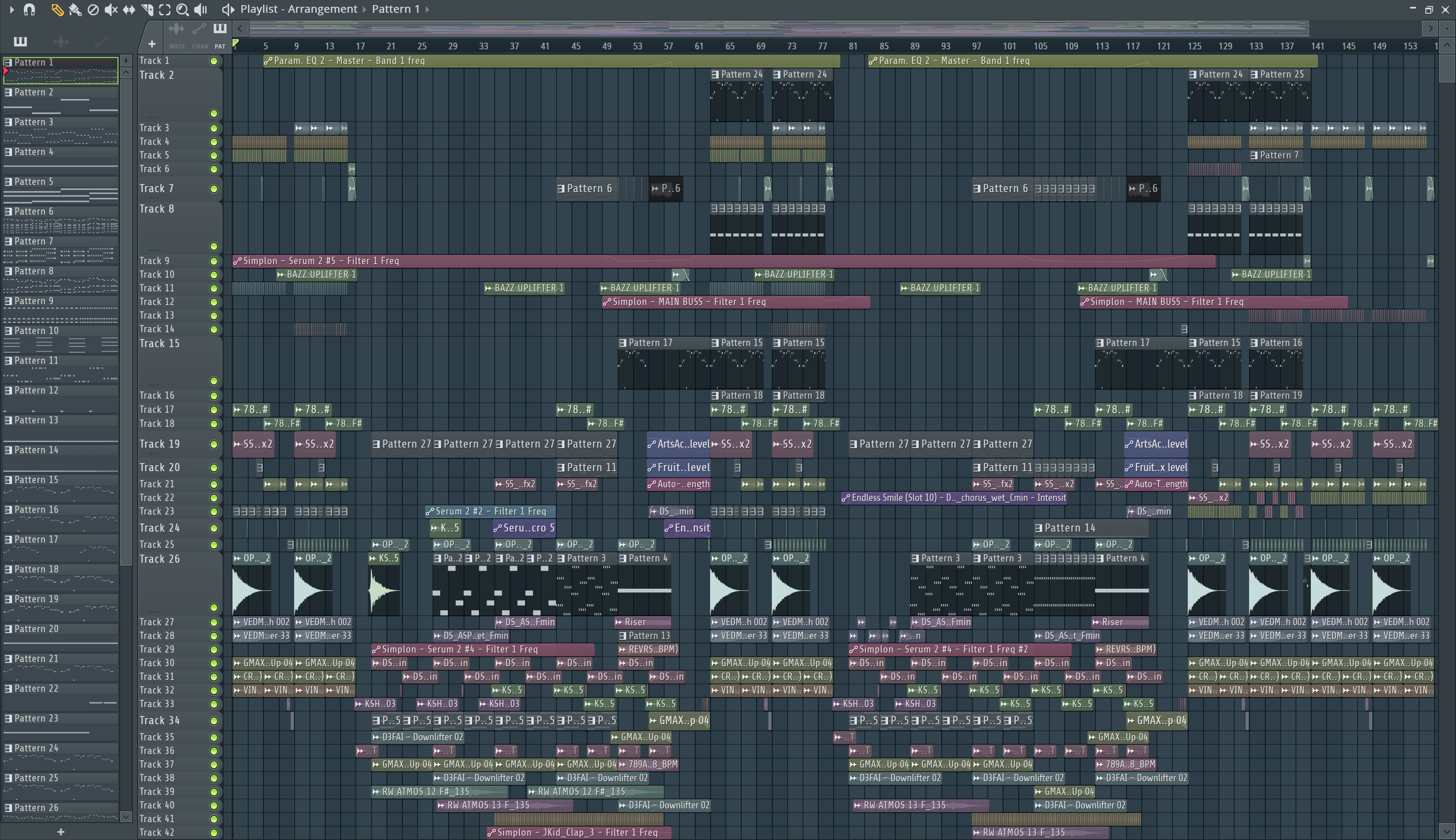The image size is (1456, 840).
Task: Toggle mute on Track 19
Action: [214, 444]
